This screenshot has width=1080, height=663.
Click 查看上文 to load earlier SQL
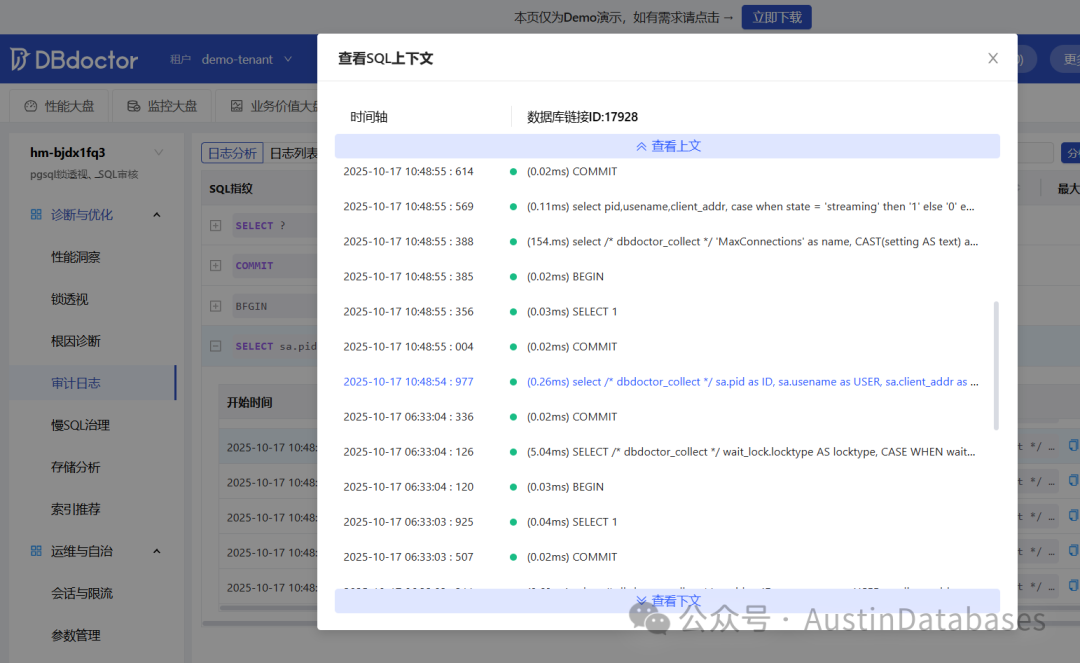click(667, 146)
